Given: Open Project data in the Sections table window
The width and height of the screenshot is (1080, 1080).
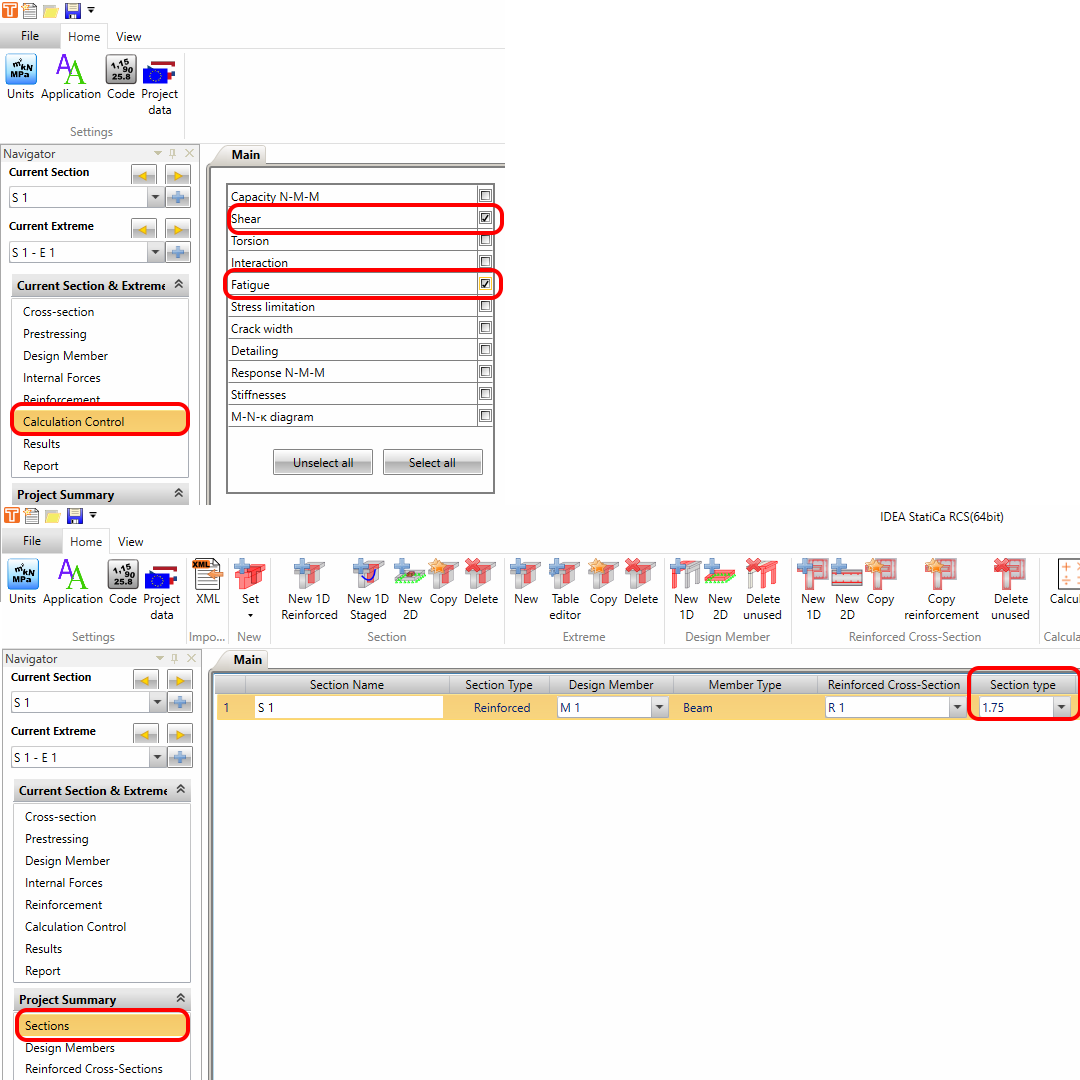Looking at the screenshot, I should tap(161, 590).
